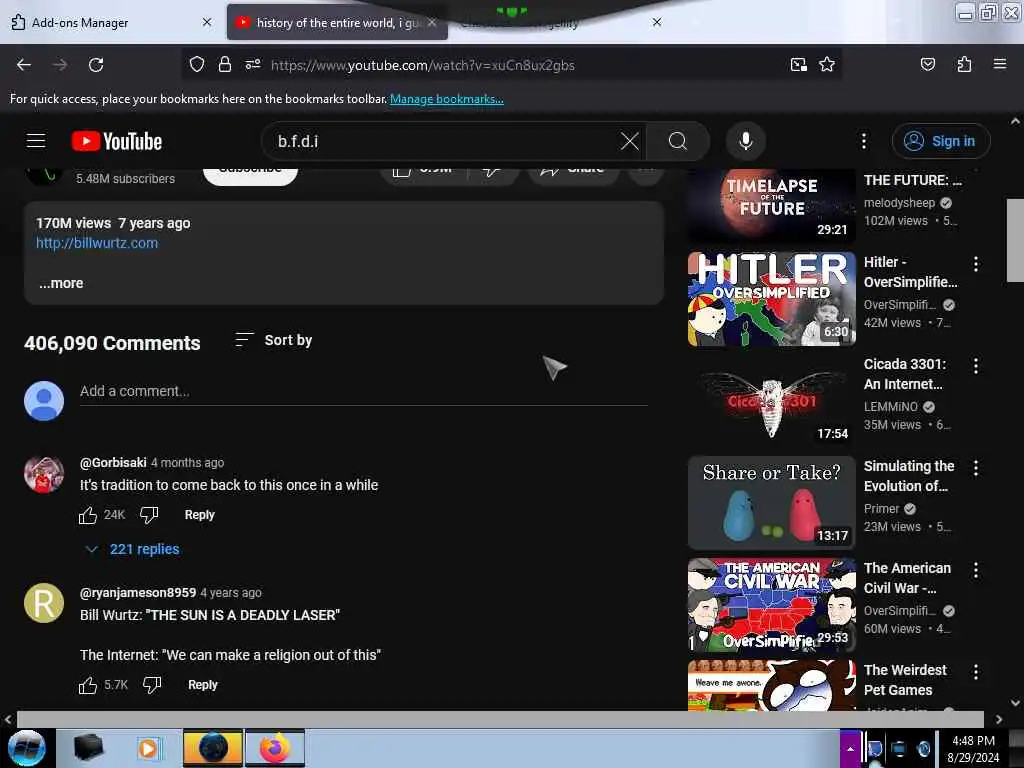Save page to Pocket
The width and height of the screenshot is (1024, 768).
click(927, 64)
